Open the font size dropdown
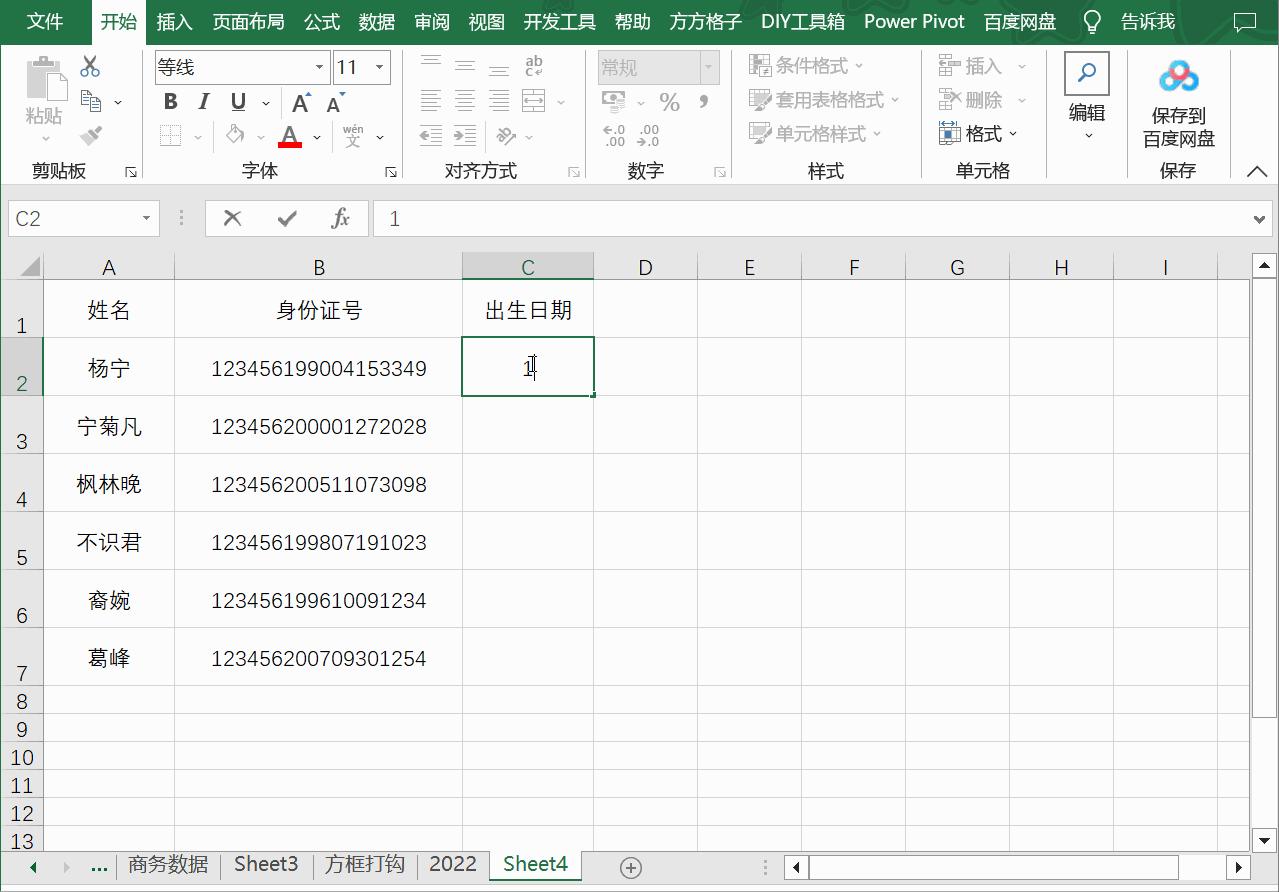 point(379,66)
